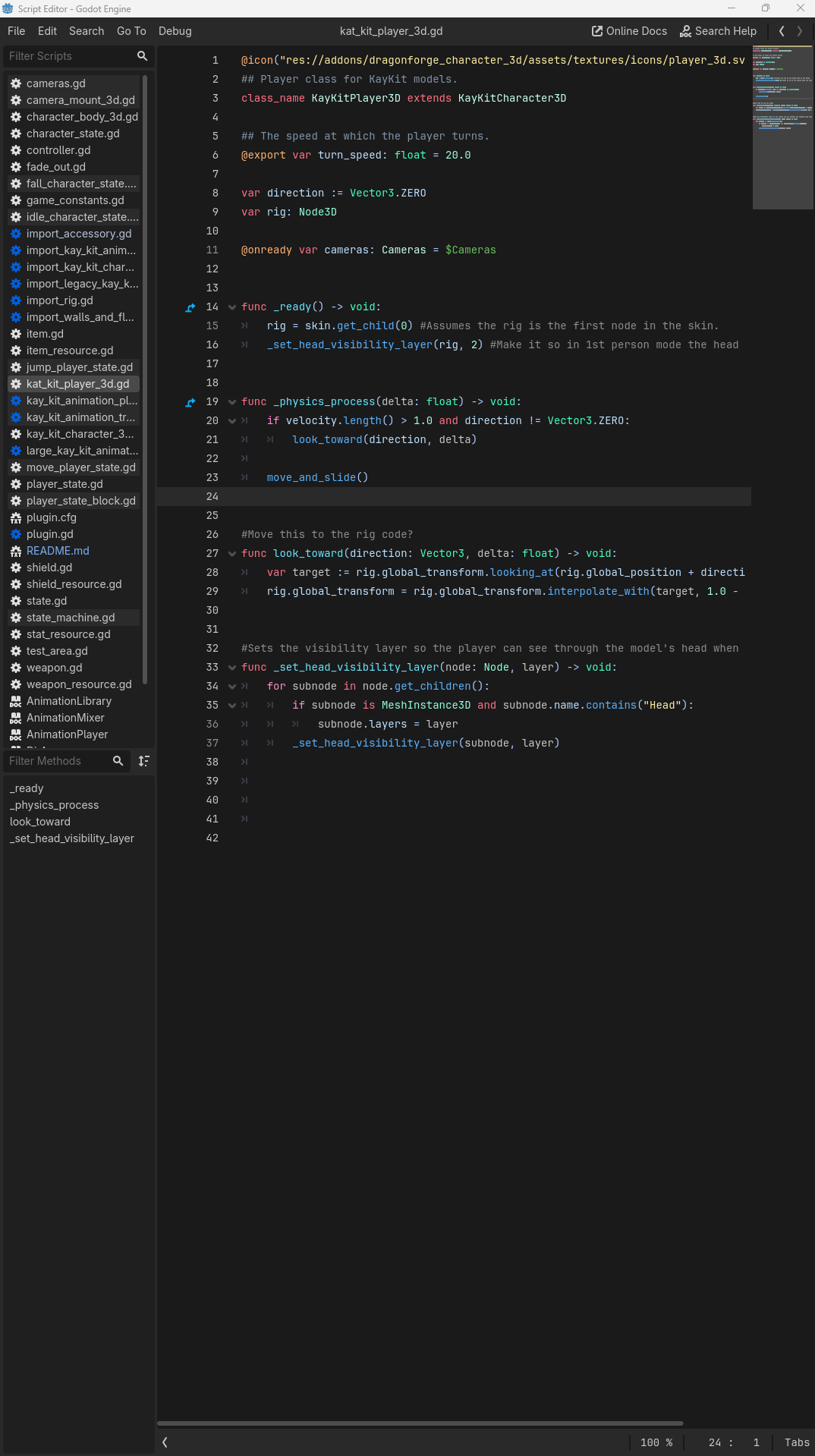Toggle indentation type via Tabs label
The width and height of the screenshot is (815, 1456).
[x=796, y=1442]
